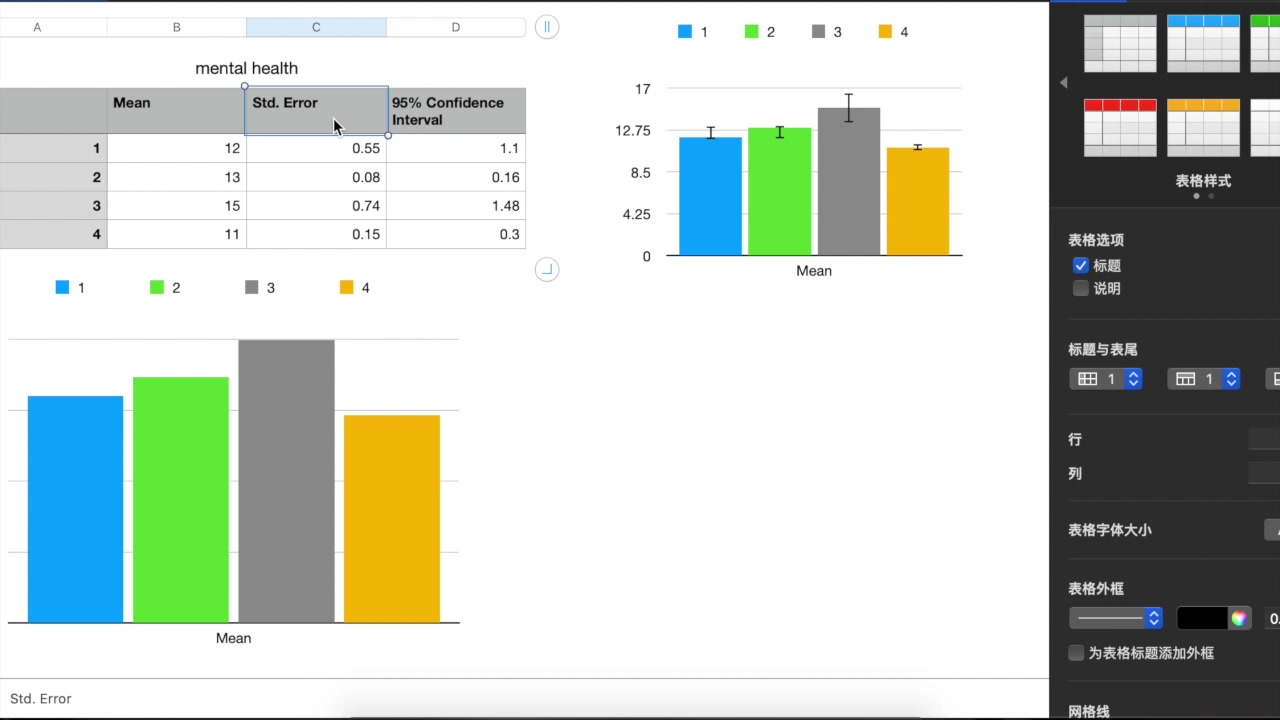Click the add column handle of table

click(547, 27)
